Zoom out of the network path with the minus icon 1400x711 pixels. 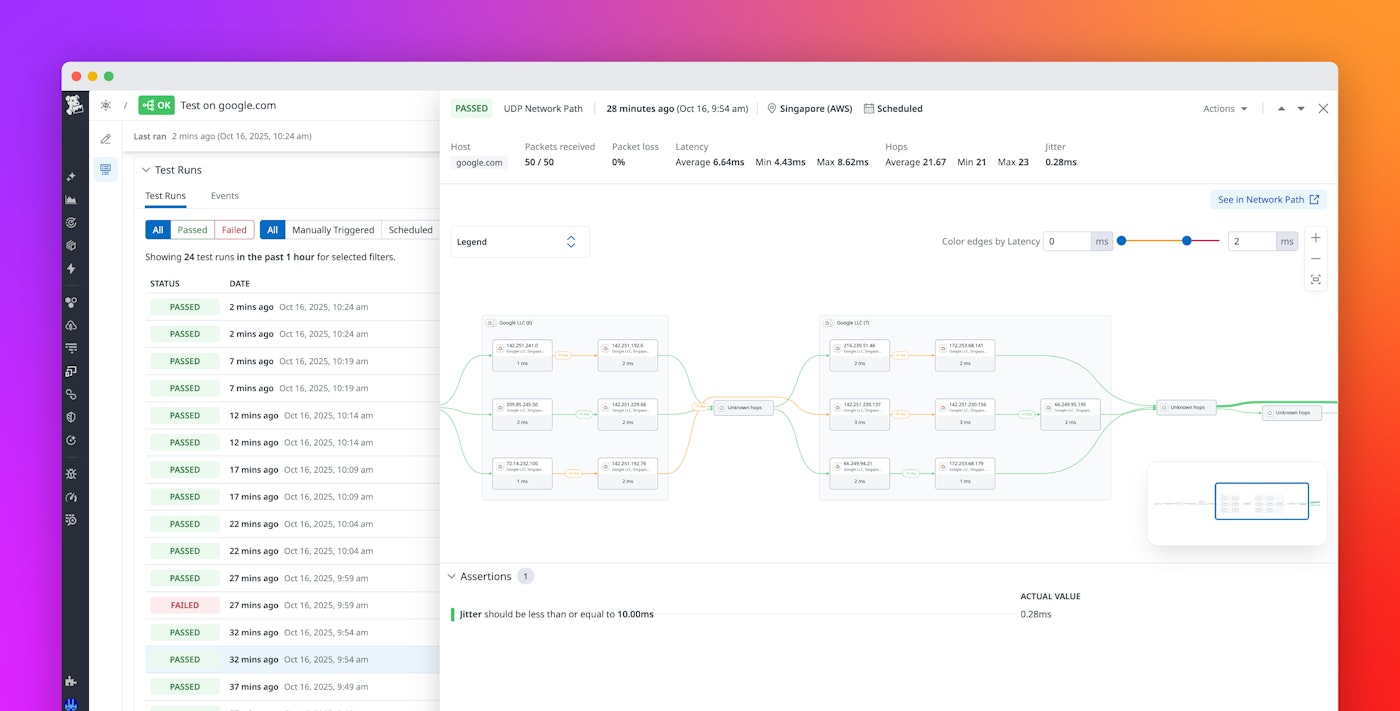click(1315, 259)
